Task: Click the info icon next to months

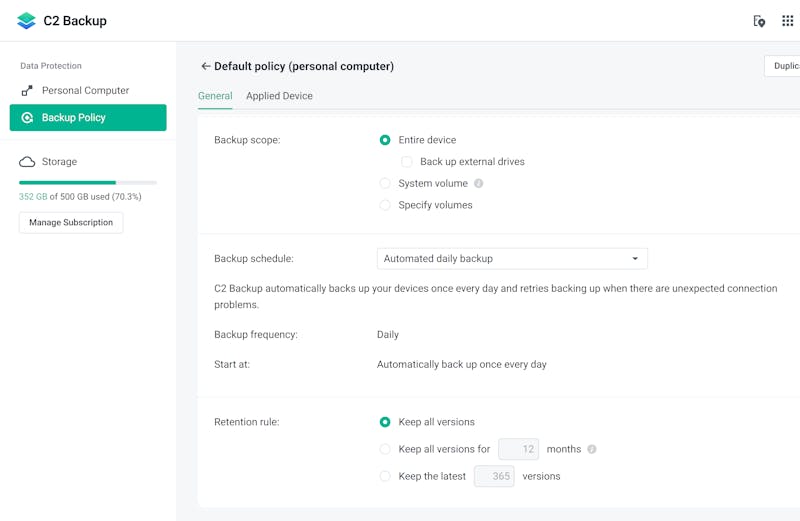Action: coord(591,449)
